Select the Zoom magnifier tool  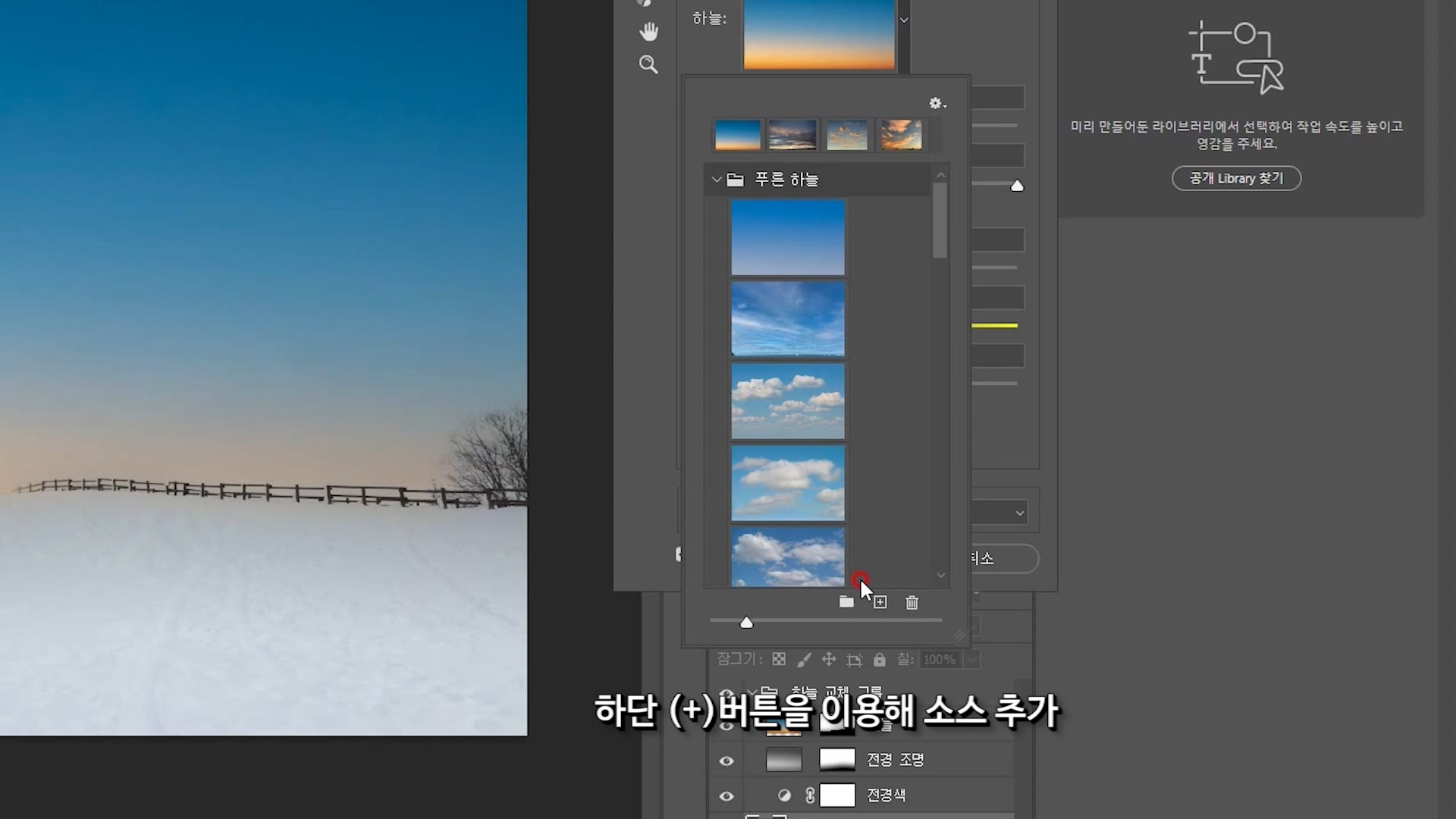coord(648,65)
